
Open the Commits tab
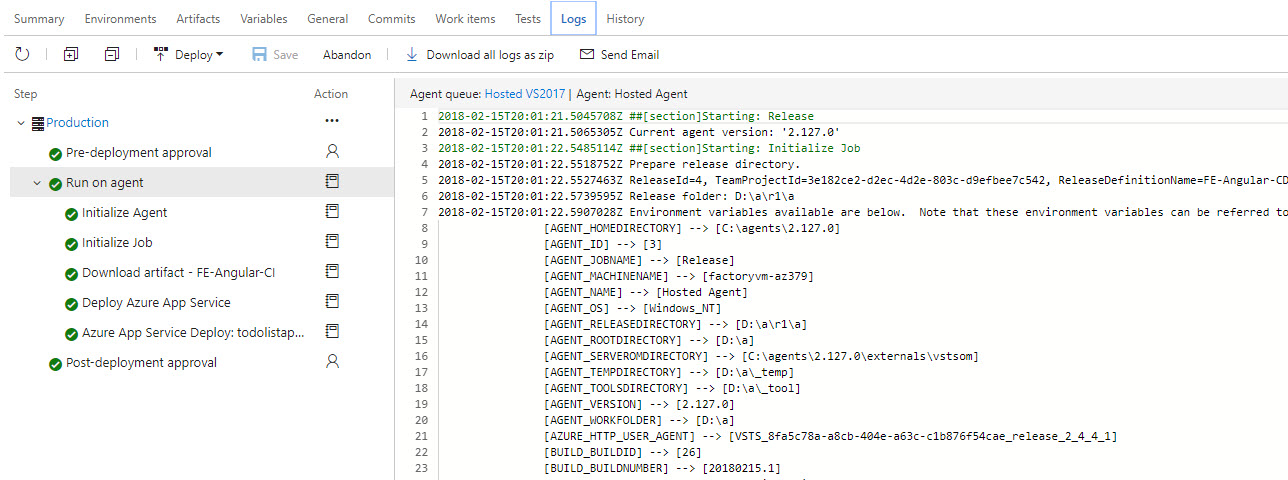(392, 19)
